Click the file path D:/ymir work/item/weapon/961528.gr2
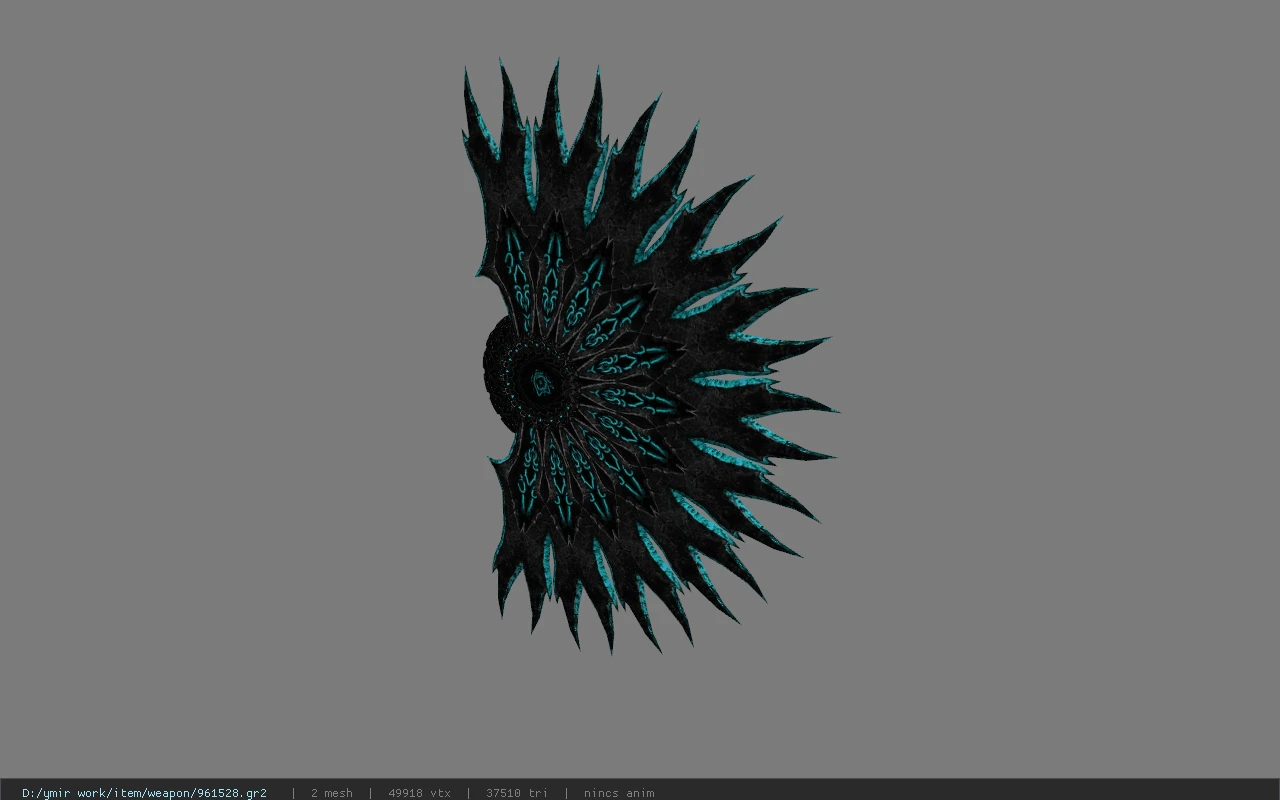Screen dimensions: 1280x800 pyautogui.click(x=144, y=793)
